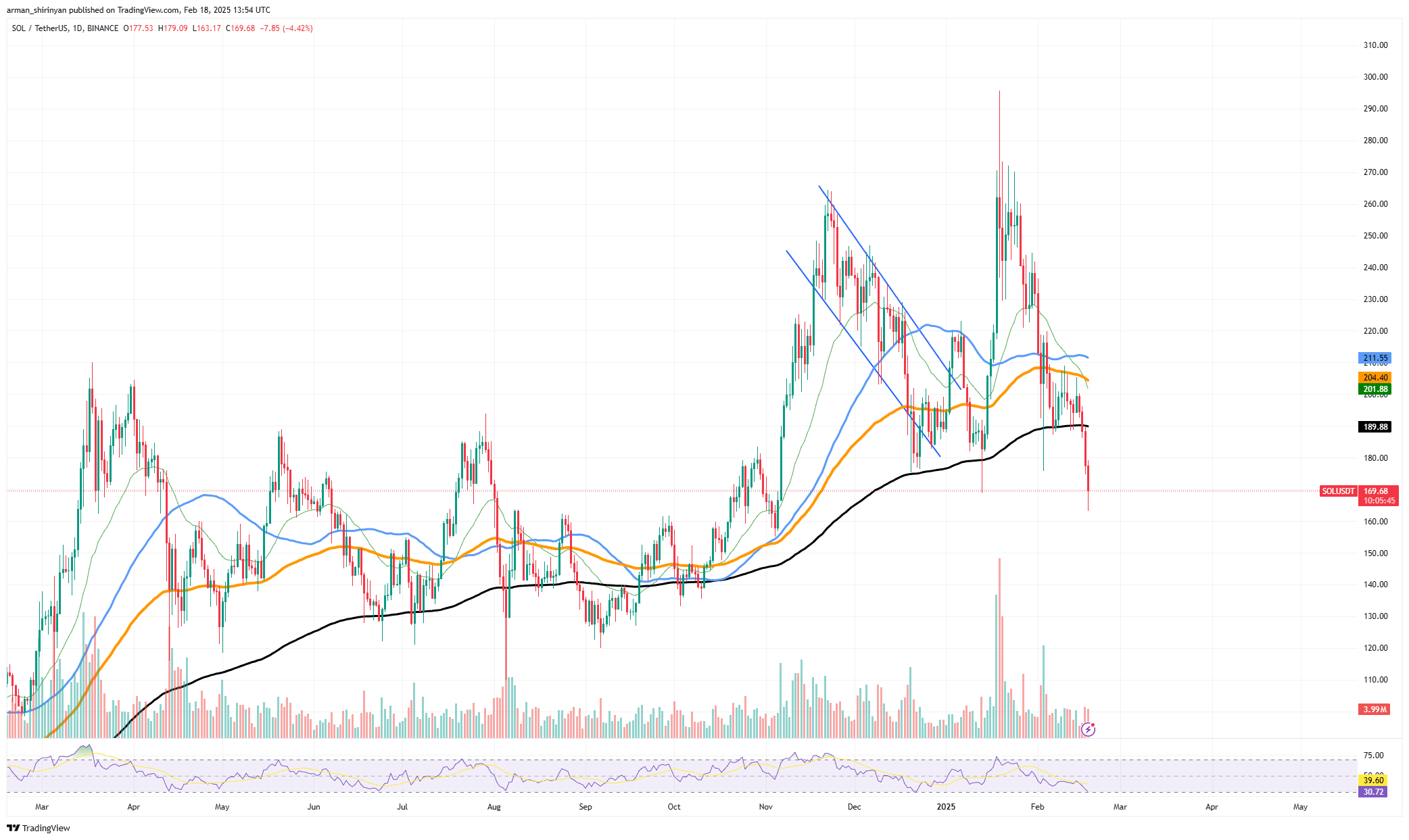This screenshot has width=1409, height=840.
Task: Click the Feb label on the time axis
Action: (x=1038, y=807)
